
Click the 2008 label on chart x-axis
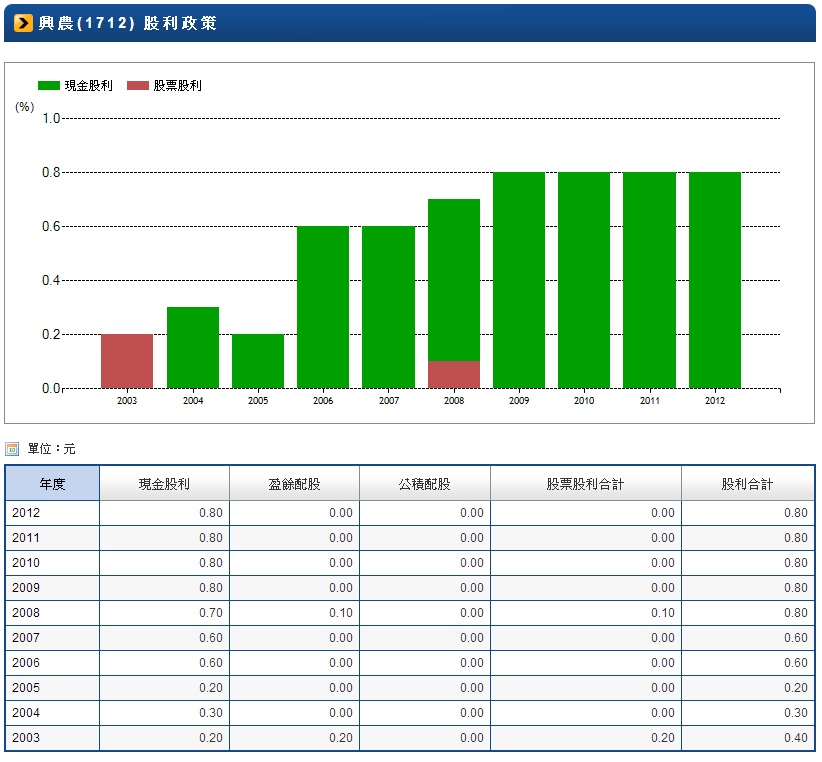coord(454,400)
